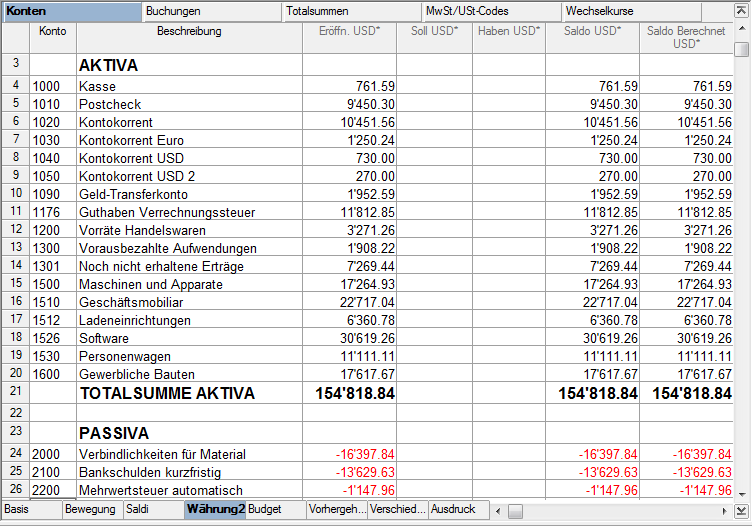
Task: Select Vorräte Handelswaren cell
Action: [x=189, y=230]
